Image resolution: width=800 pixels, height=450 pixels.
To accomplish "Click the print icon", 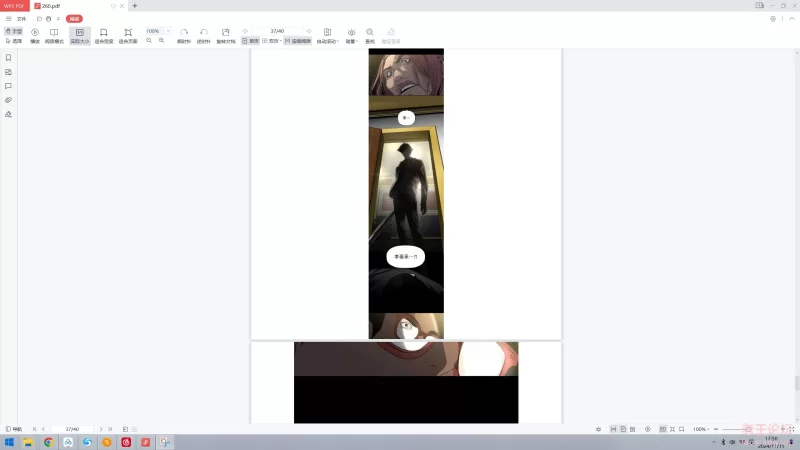I will (x=48, y=19).
